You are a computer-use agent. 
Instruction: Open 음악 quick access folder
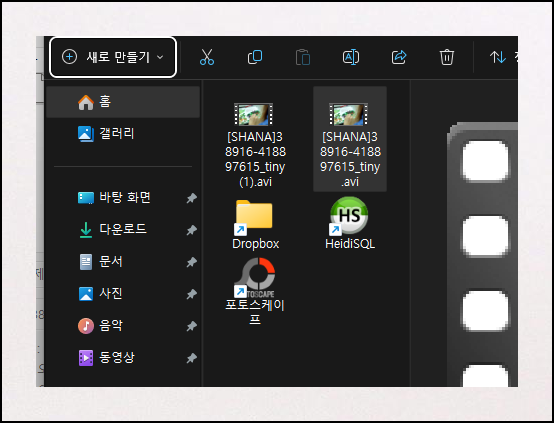pos(123,325)
